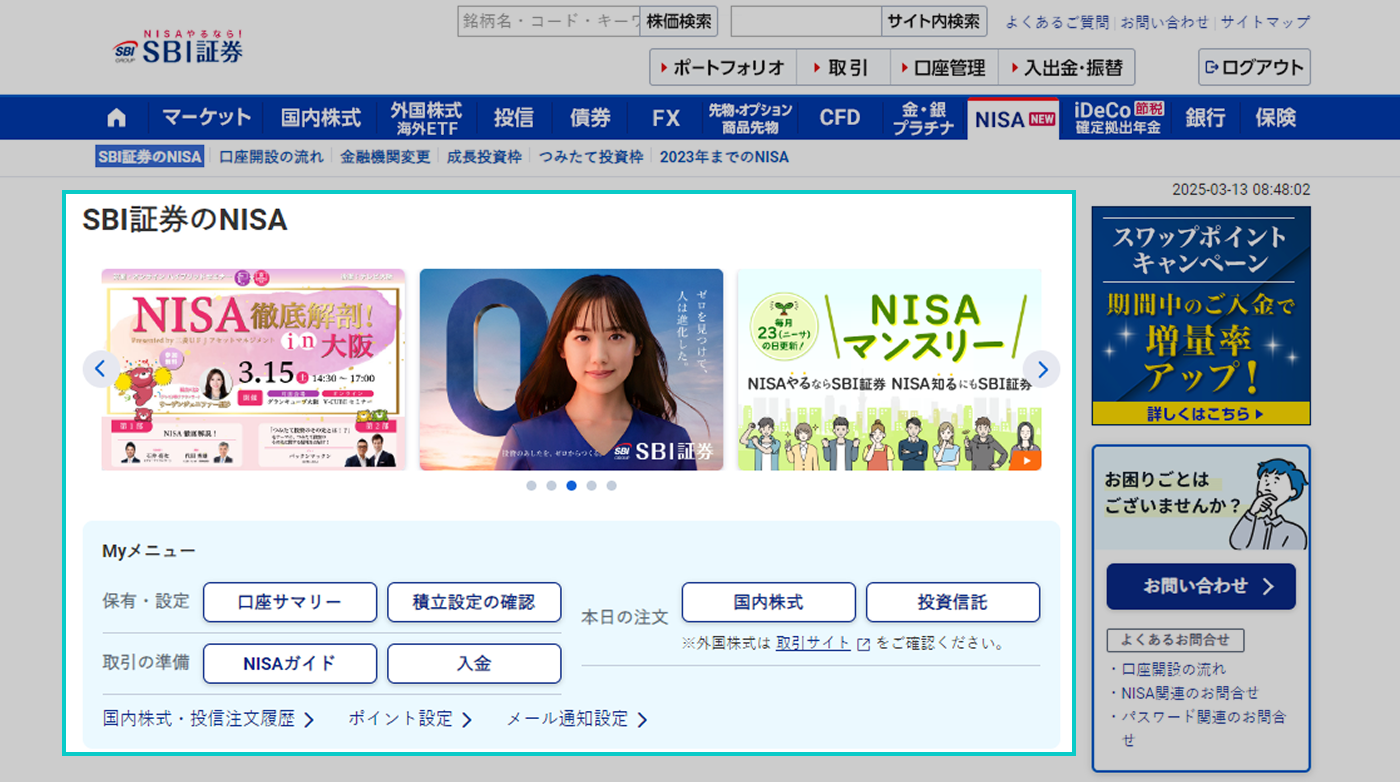
Task: Open sidebar 口座開設の流れ FAQ link
Action: [1173, 669]
